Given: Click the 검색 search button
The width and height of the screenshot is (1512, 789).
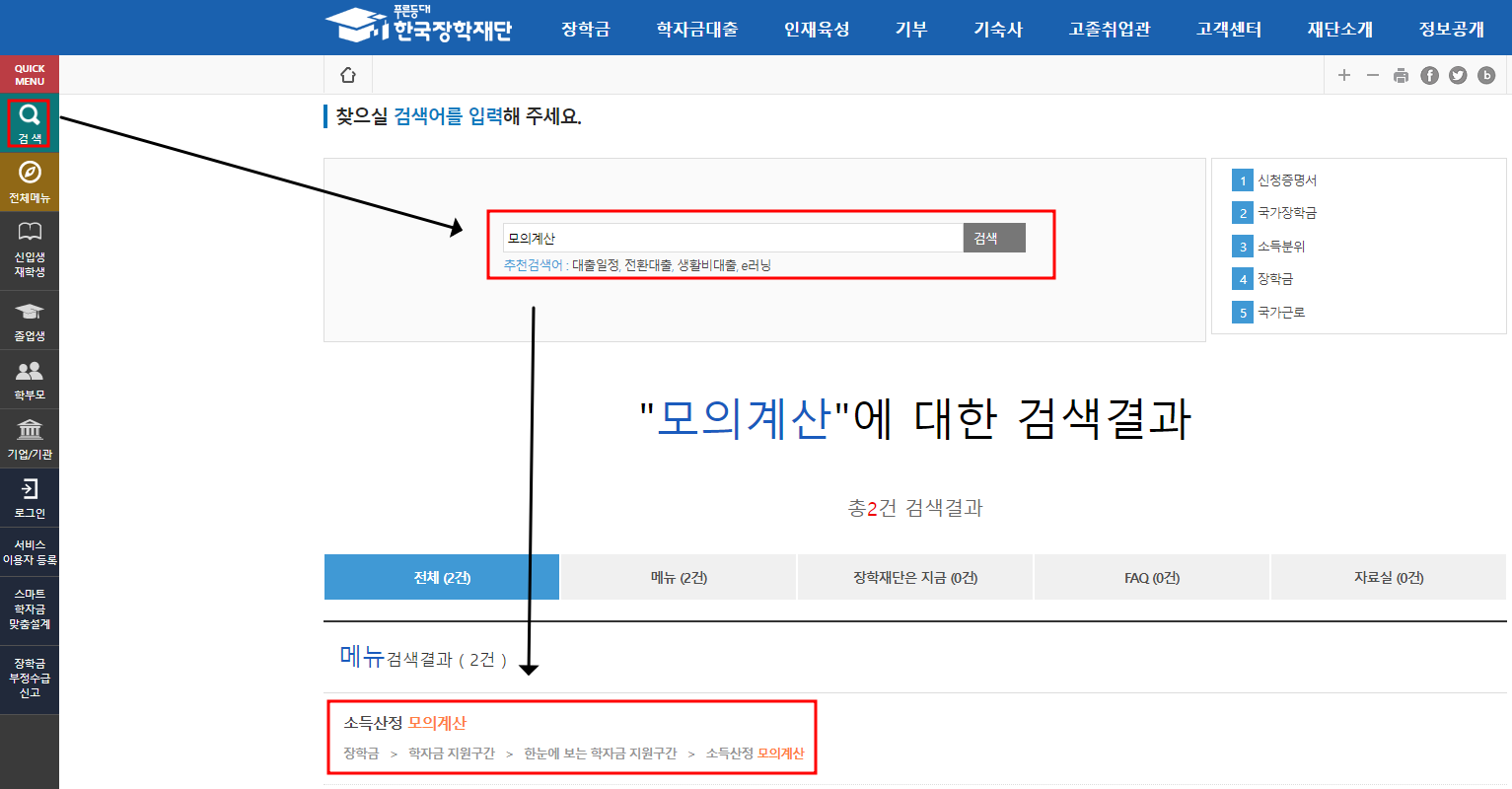Looking at the screenshot, I should (993, 237).
